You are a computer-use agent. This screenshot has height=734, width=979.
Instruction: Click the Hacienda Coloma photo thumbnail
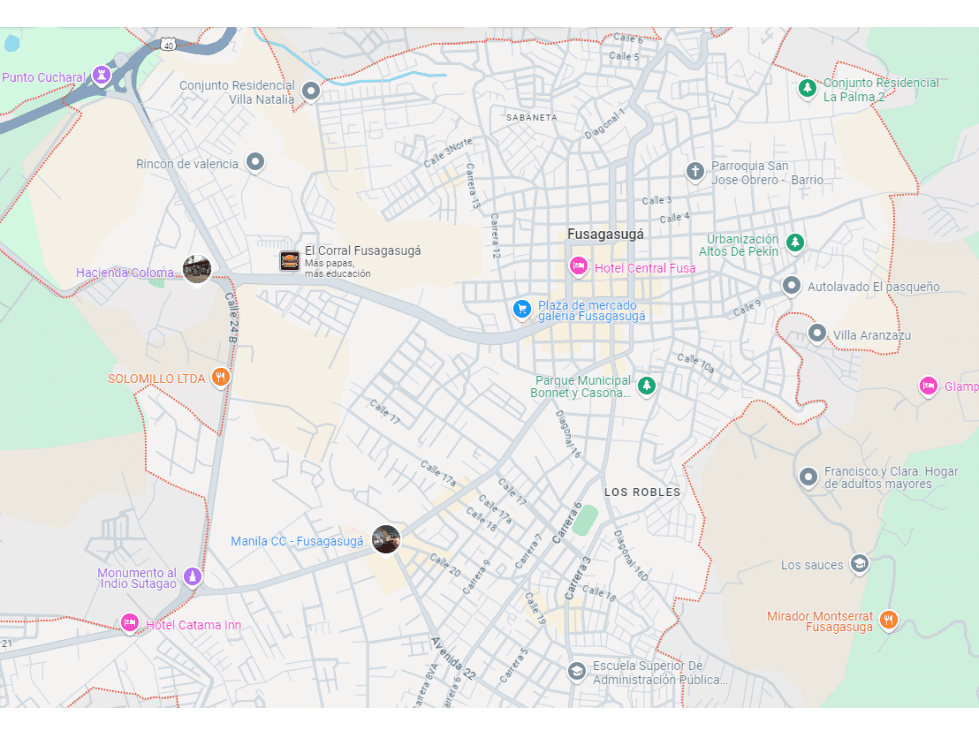click(x=197, y=269)
